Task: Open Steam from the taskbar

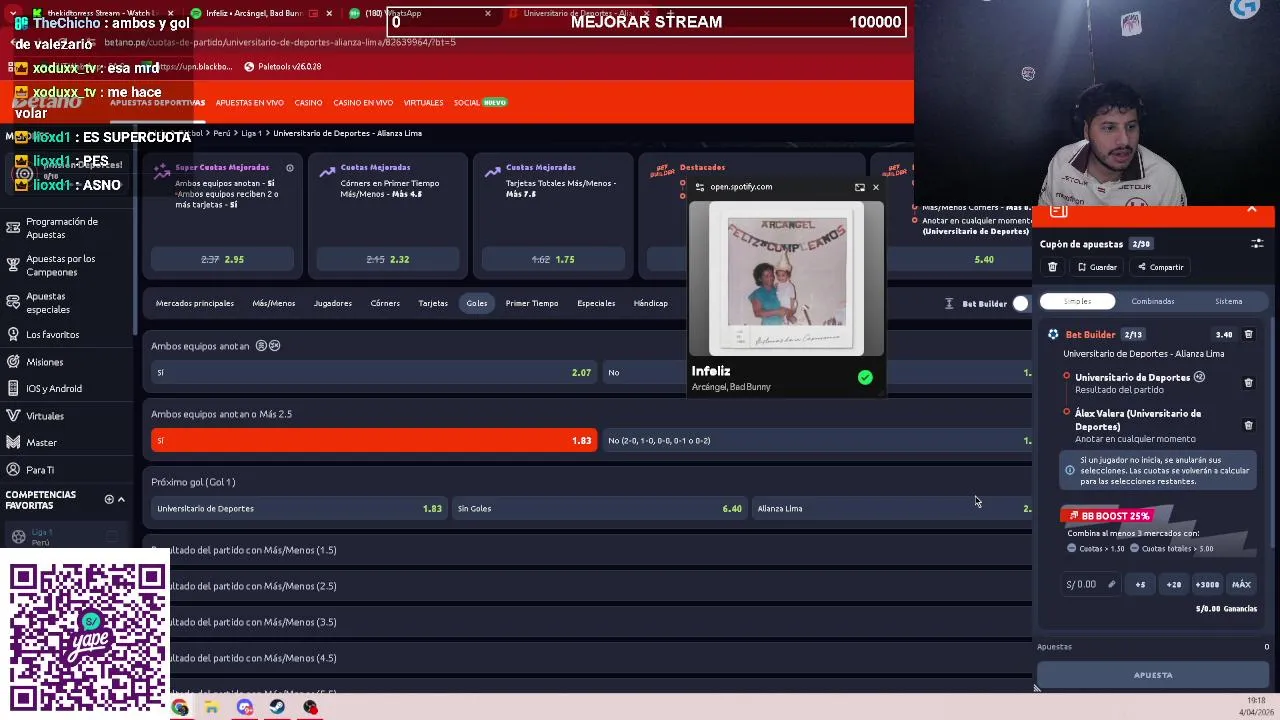Action: [278, 707]
